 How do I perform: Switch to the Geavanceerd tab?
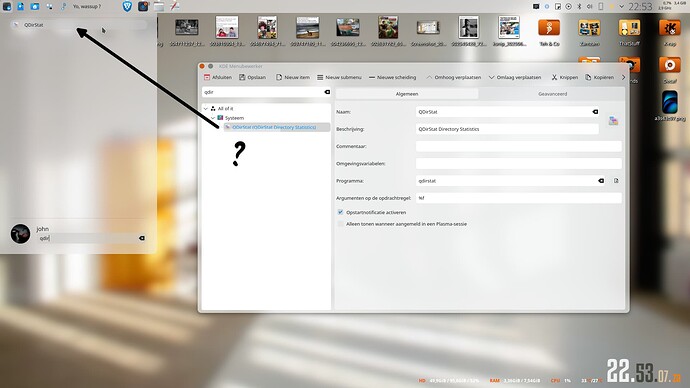(552, 94)
